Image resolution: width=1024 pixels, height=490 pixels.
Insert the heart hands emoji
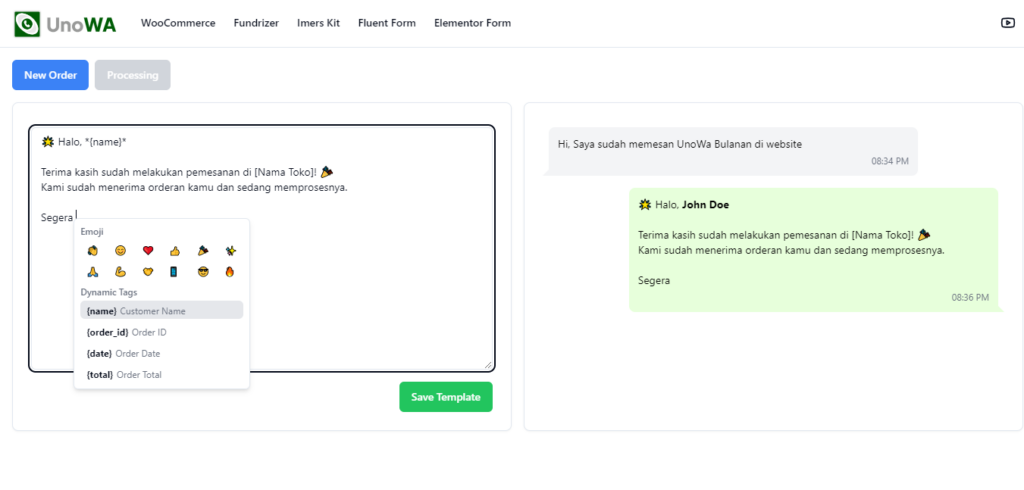click(148, 272)
